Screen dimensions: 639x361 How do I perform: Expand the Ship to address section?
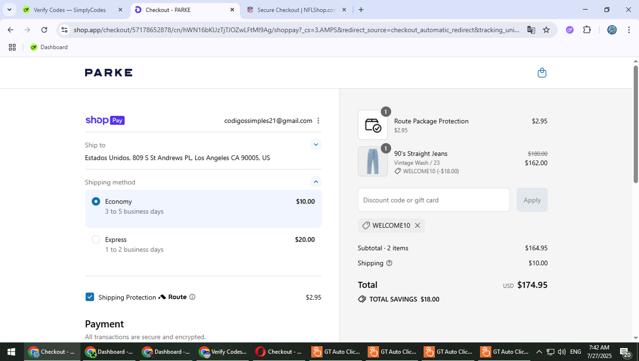315,144
